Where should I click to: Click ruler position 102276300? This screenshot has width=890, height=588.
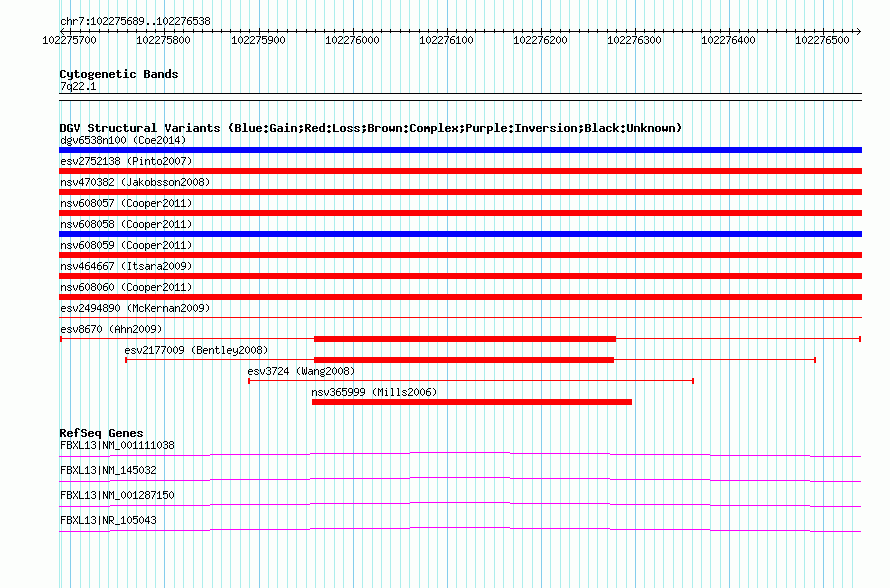635,40
